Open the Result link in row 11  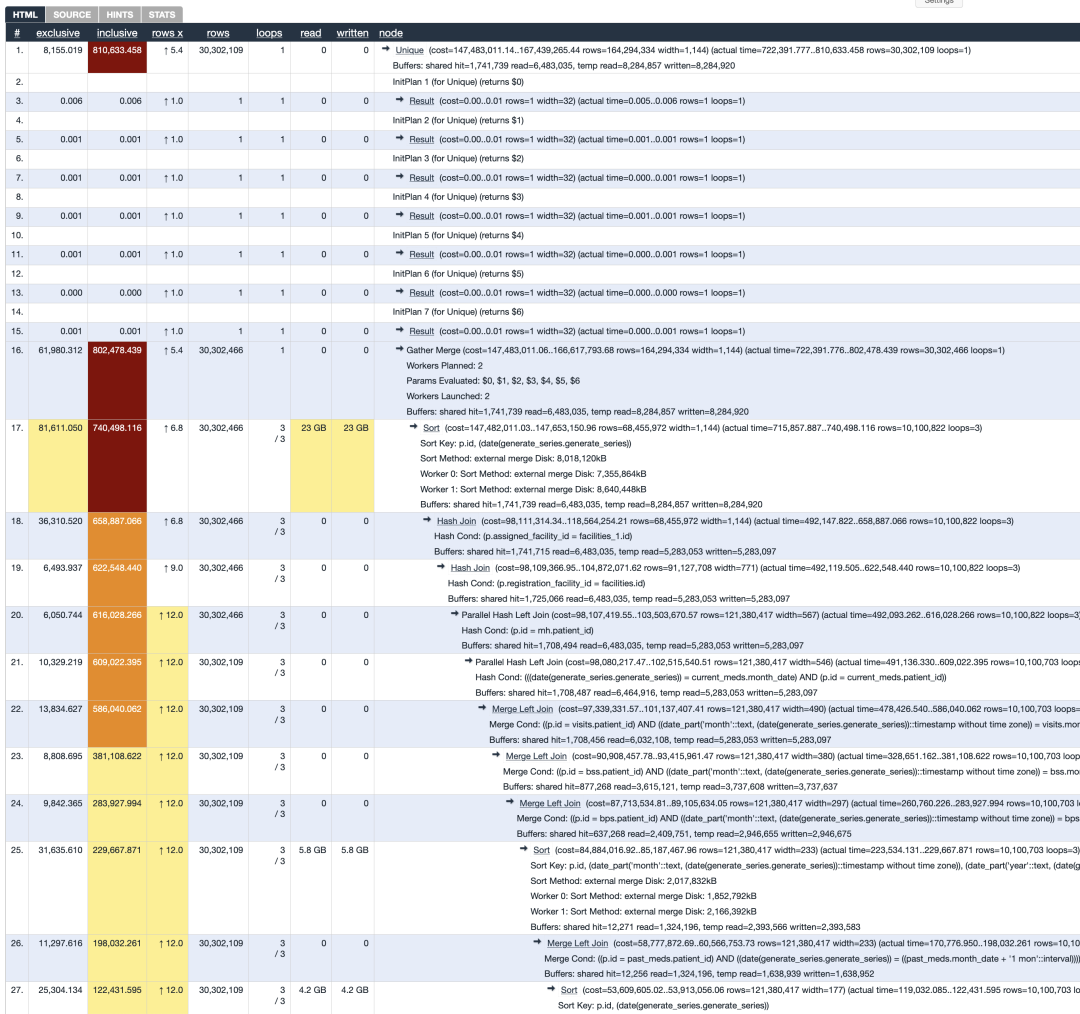pyautogui.click(x=422, y=255)
